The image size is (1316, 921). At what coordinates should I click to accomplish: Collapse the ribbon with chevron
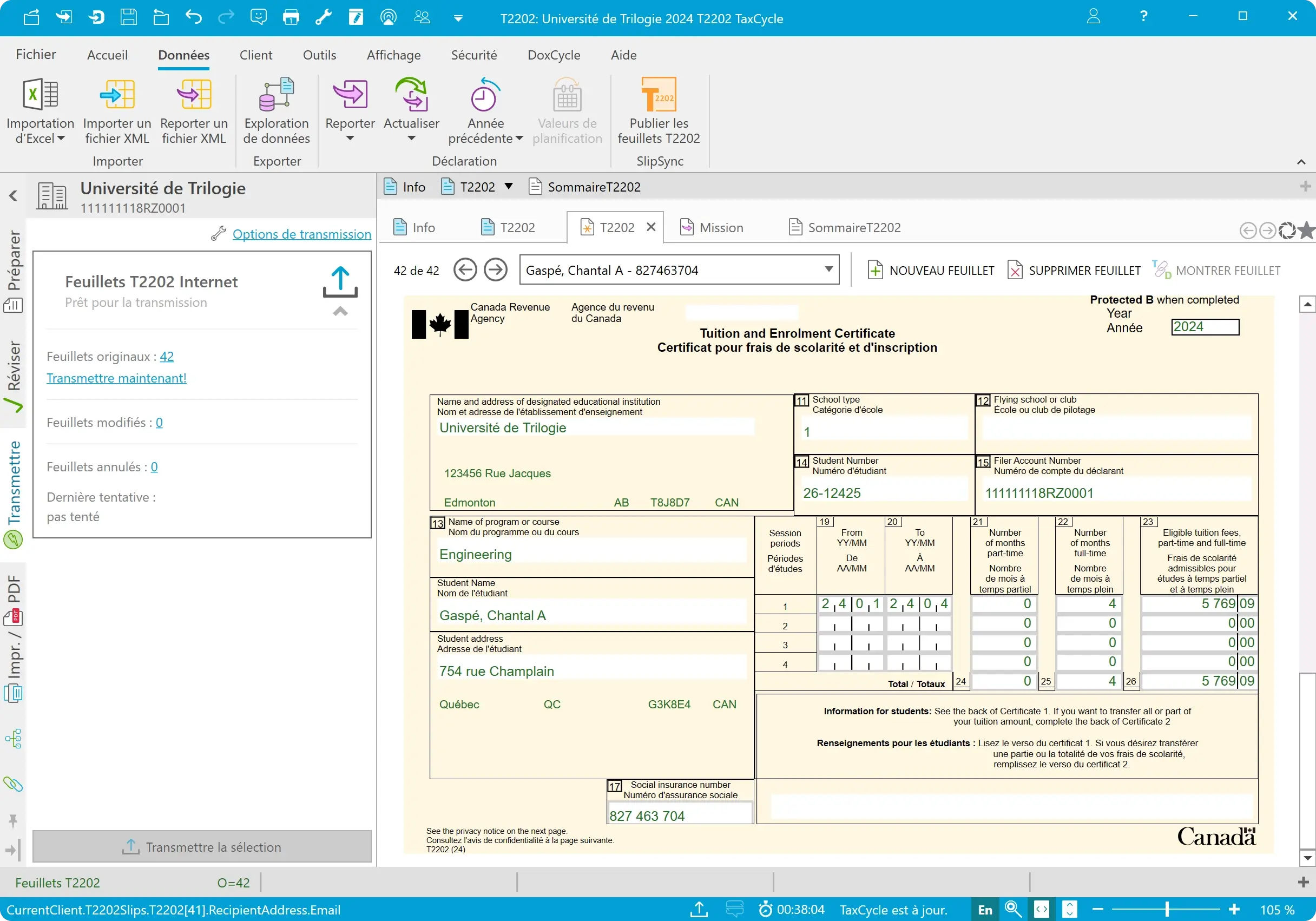tap(1301, 162)
